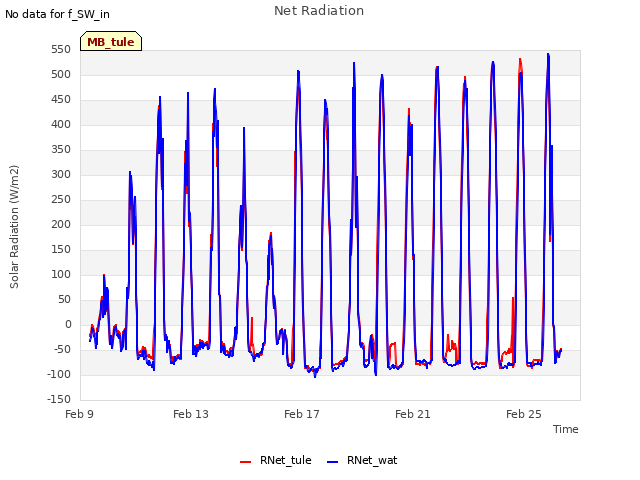640x480 pixels.
Task: Click the Feb 21 x-axis tick label
Action: click(413, 414)
